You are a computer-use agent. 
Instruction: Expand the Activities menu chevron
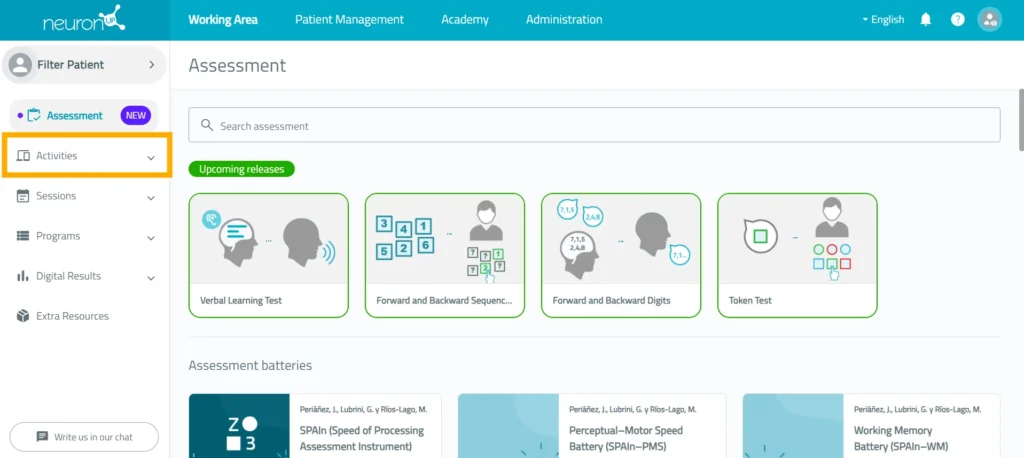pos(151,157)
